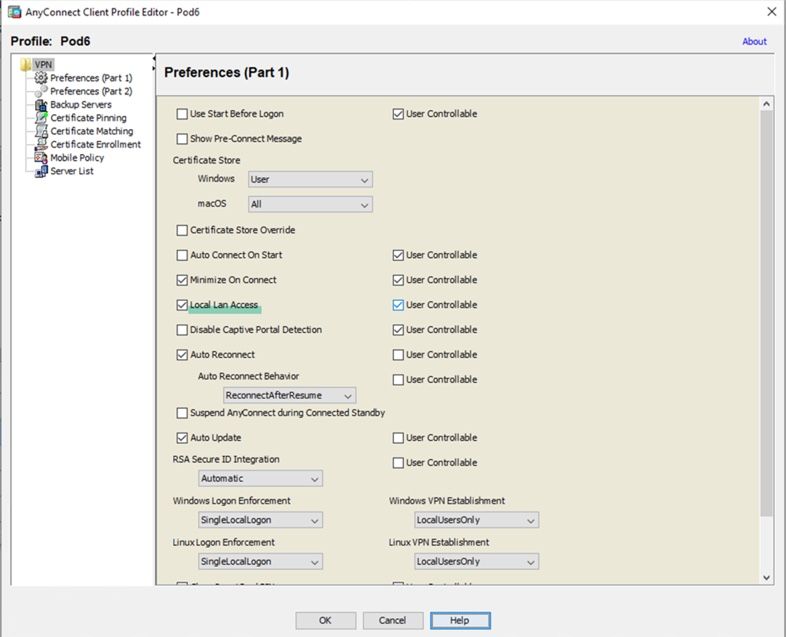The height and width of the screenshot is (637, 786).
Task: Open Windows Logon Enforcement dropdown
Action: coord(260,520)
